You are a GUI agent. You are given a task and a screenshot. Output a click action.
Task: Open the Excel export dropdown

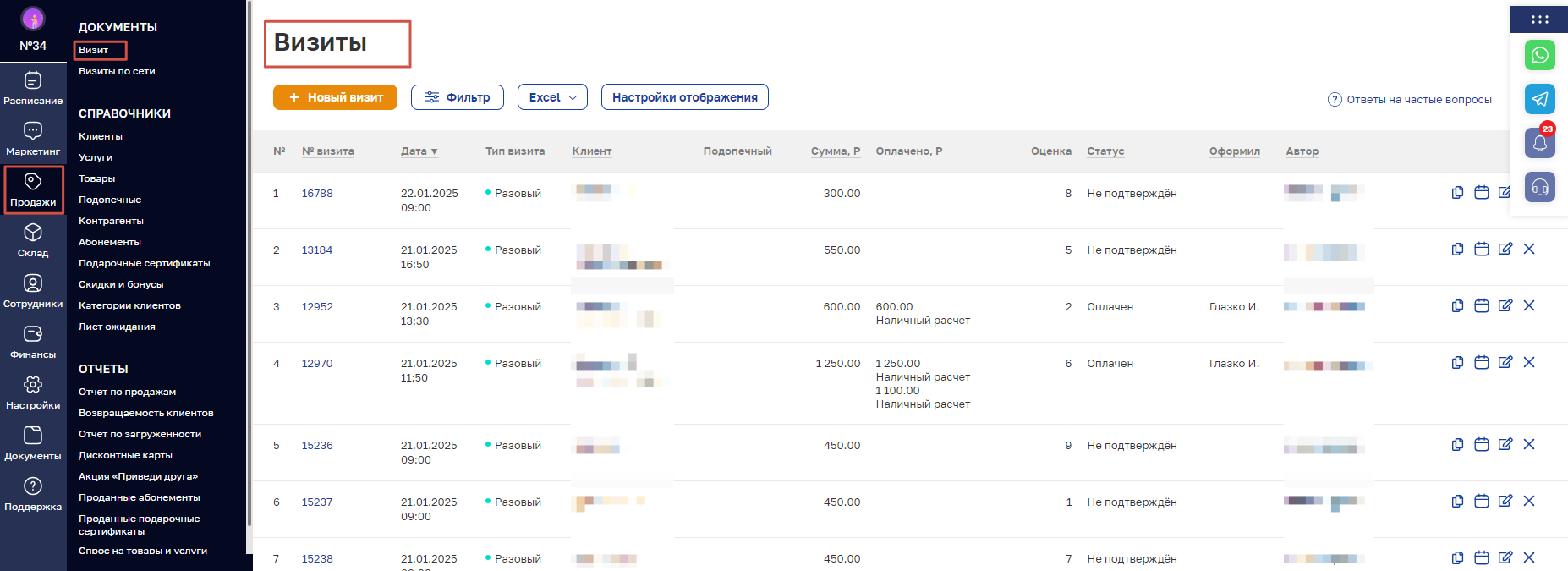(552, 97)
